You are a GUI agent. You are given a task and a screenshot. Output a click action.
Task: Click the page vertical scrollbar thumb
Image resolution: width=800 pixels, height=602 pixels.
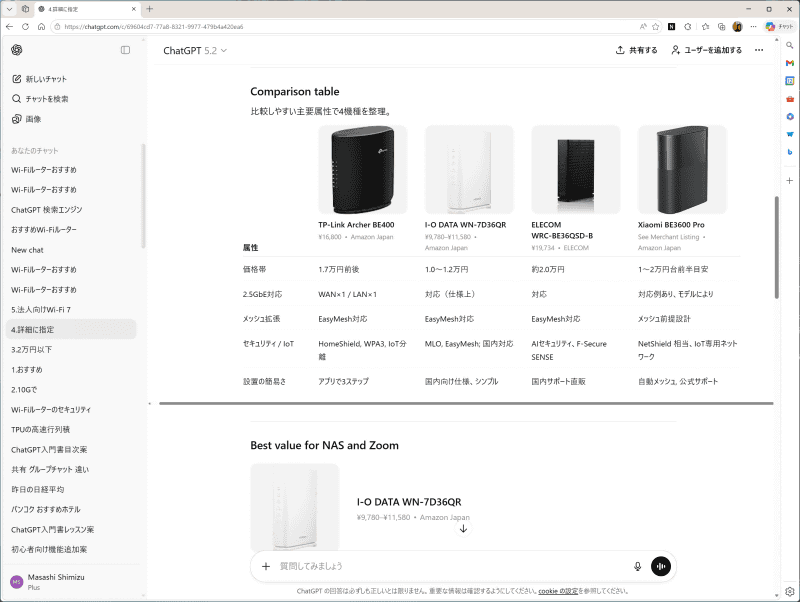(777, 247)
